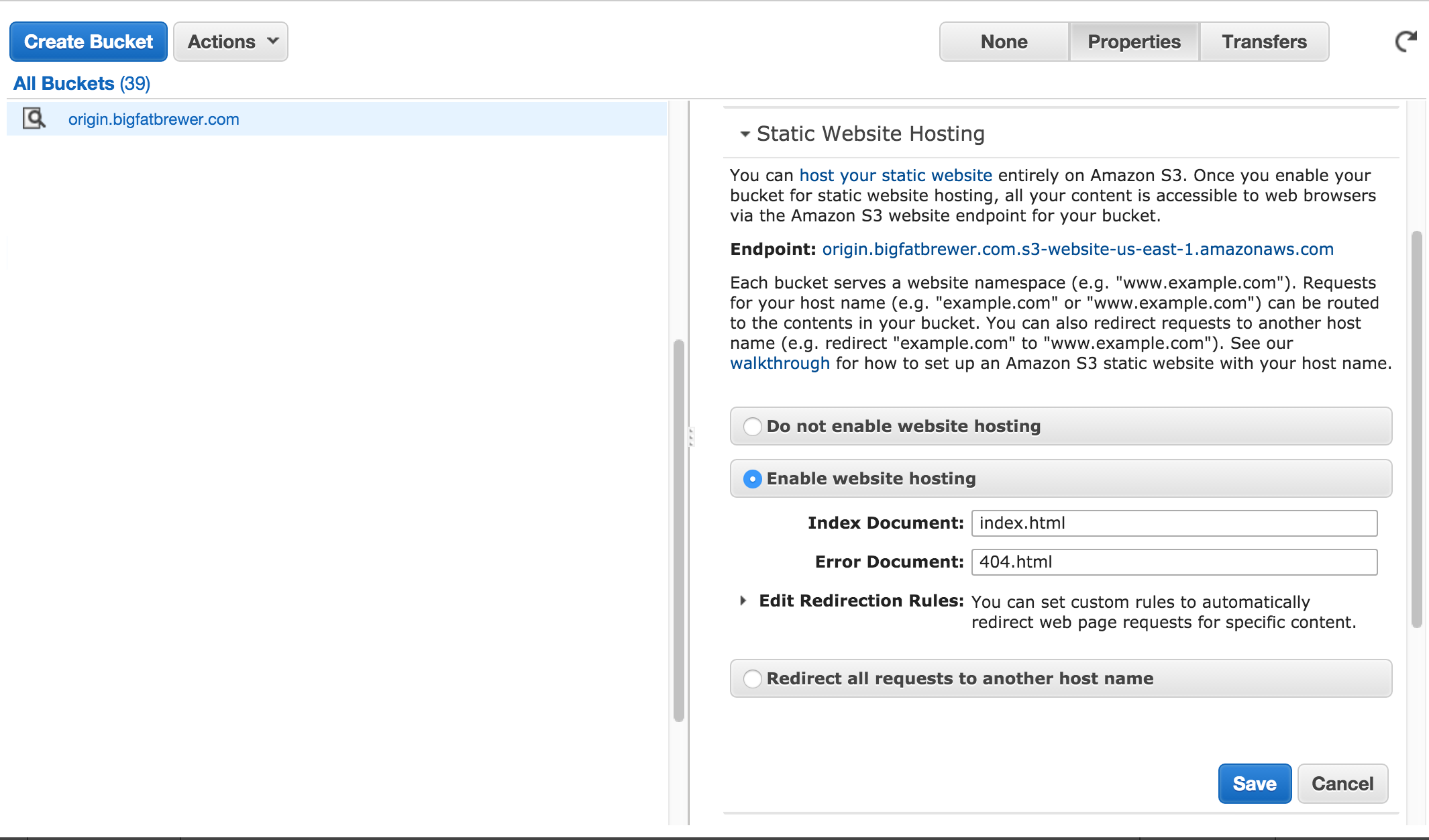The image size is (1429, 840).
Task: Open the bucket endpoint URL link
Action: [1077, 250]
